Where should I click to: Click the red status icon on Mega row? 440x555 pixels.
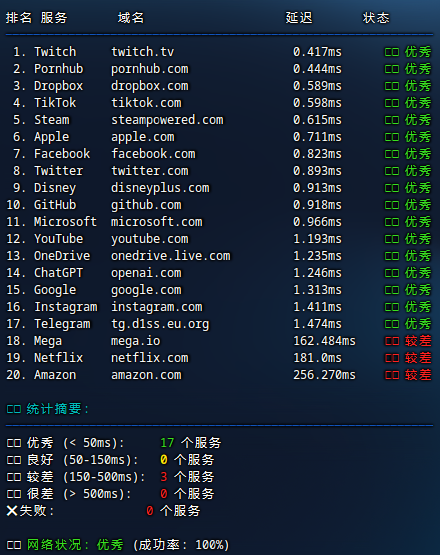click(x=392, y=341)
